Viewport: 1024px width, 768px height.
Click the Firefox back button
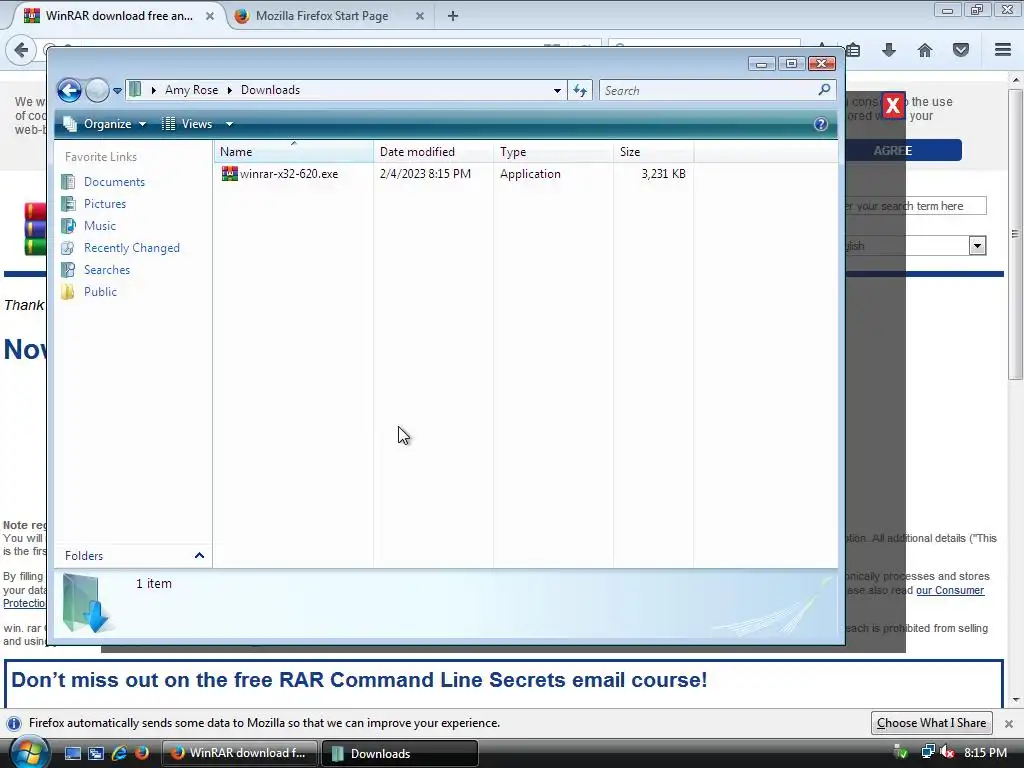(x=21, y=50)
